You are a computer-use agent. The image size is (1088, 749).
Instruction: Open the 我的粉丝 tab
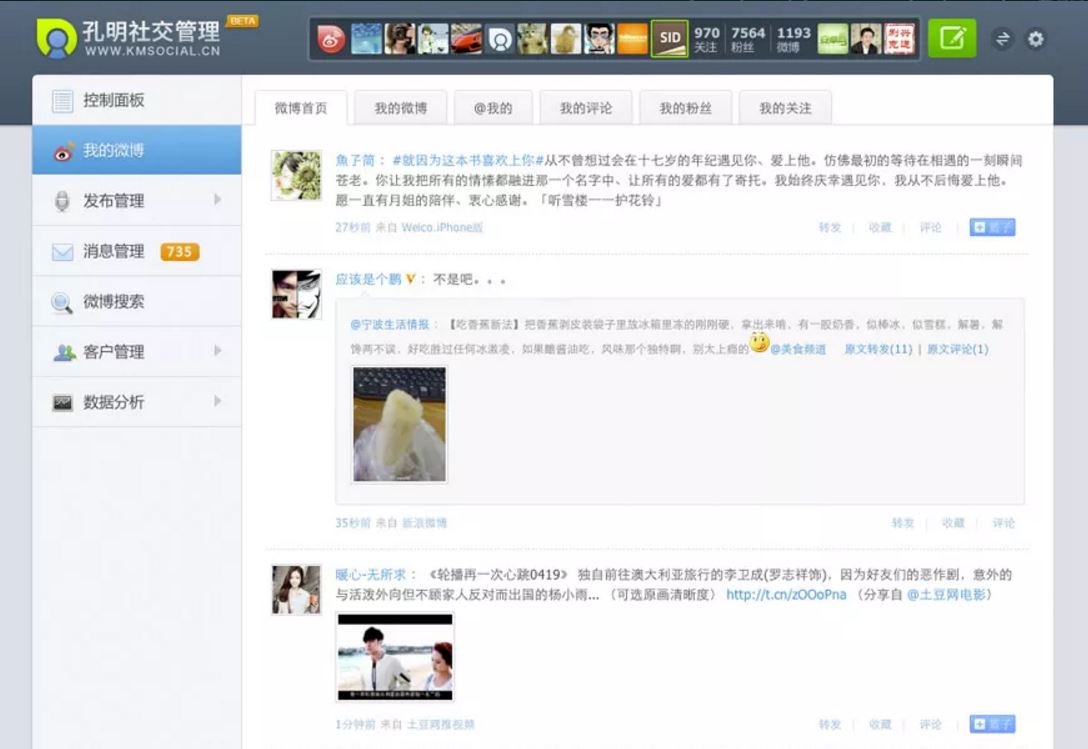[x=686, y=107]
